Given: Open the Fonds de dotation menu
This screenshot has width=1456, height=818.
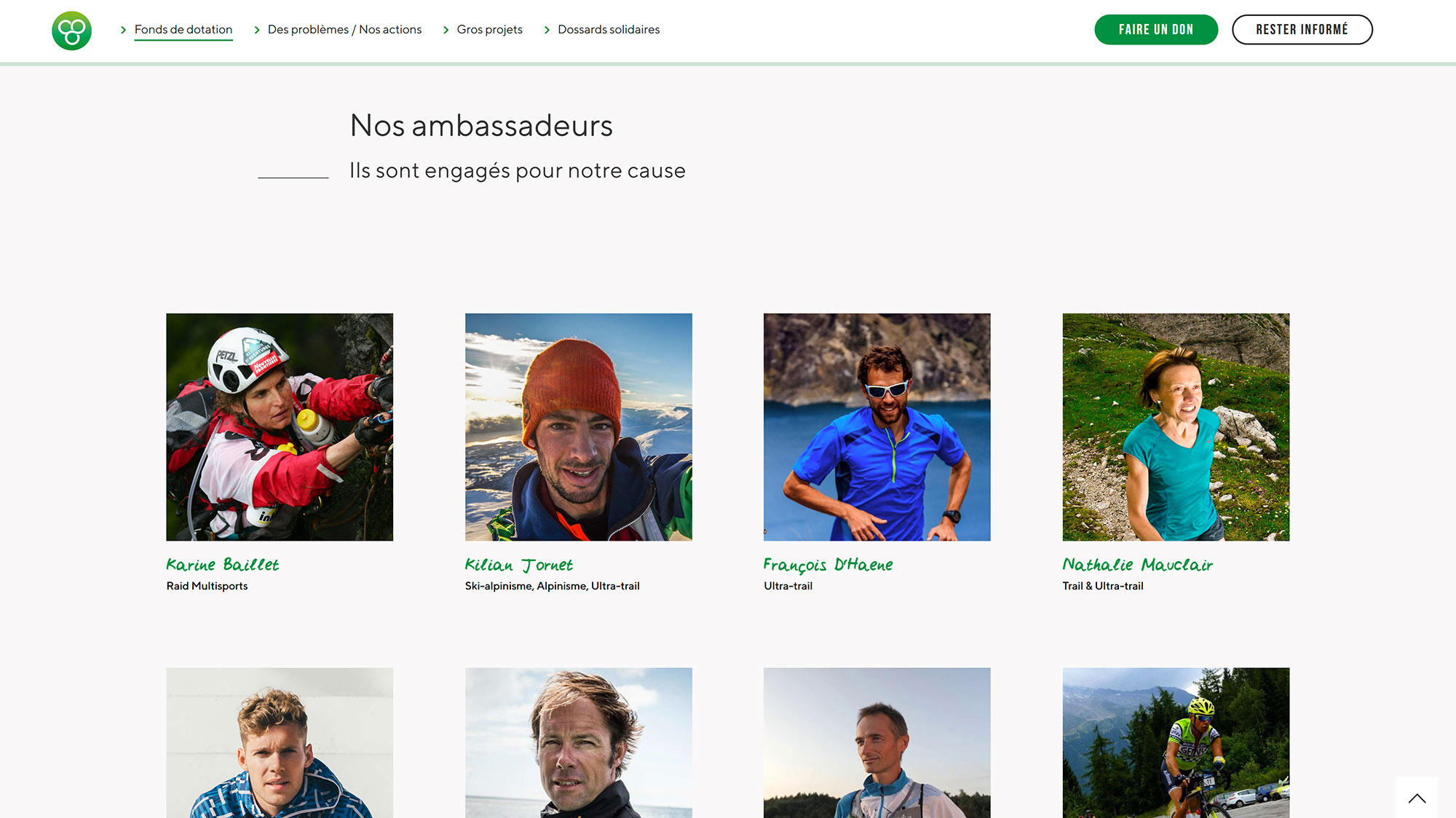Looking at the screenshot, I should point(183,30).
